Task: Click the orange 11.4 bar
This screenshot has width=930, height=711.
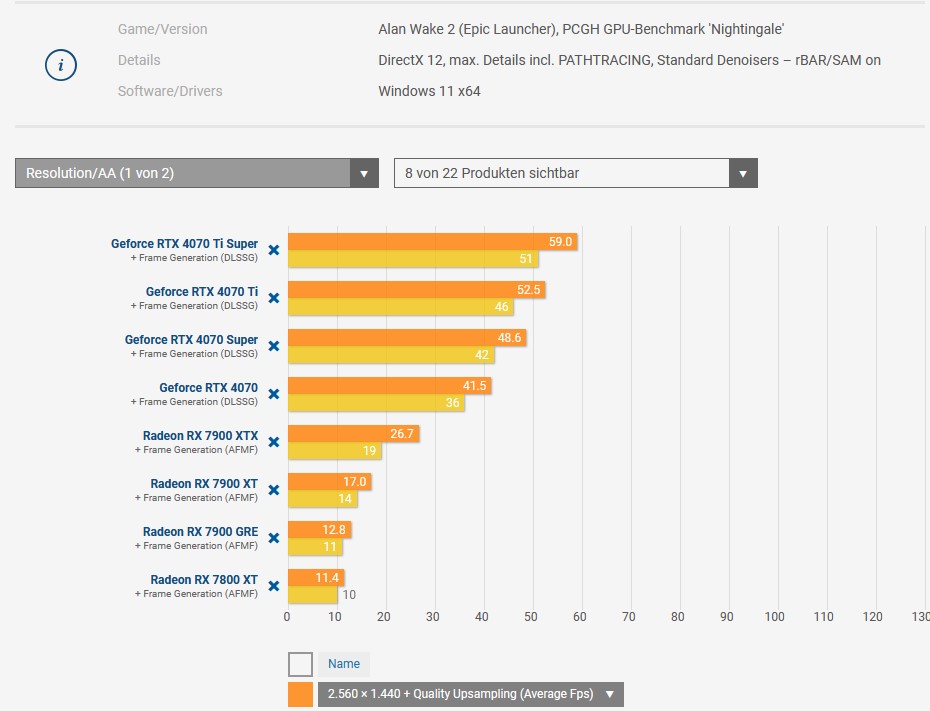Action: [x=316, y=578]
